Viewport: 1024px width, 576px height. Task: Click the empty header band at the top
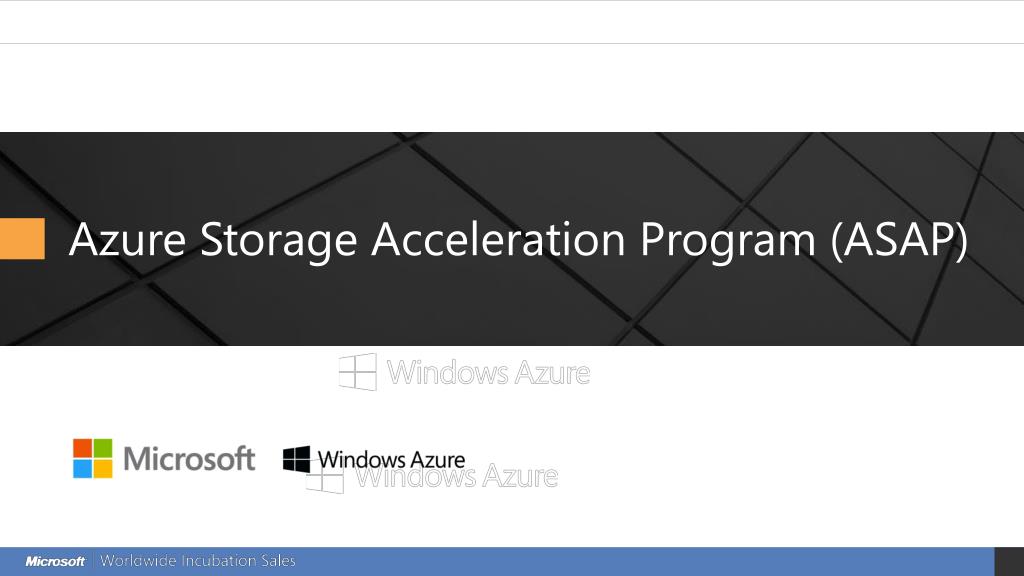(512, 22)
